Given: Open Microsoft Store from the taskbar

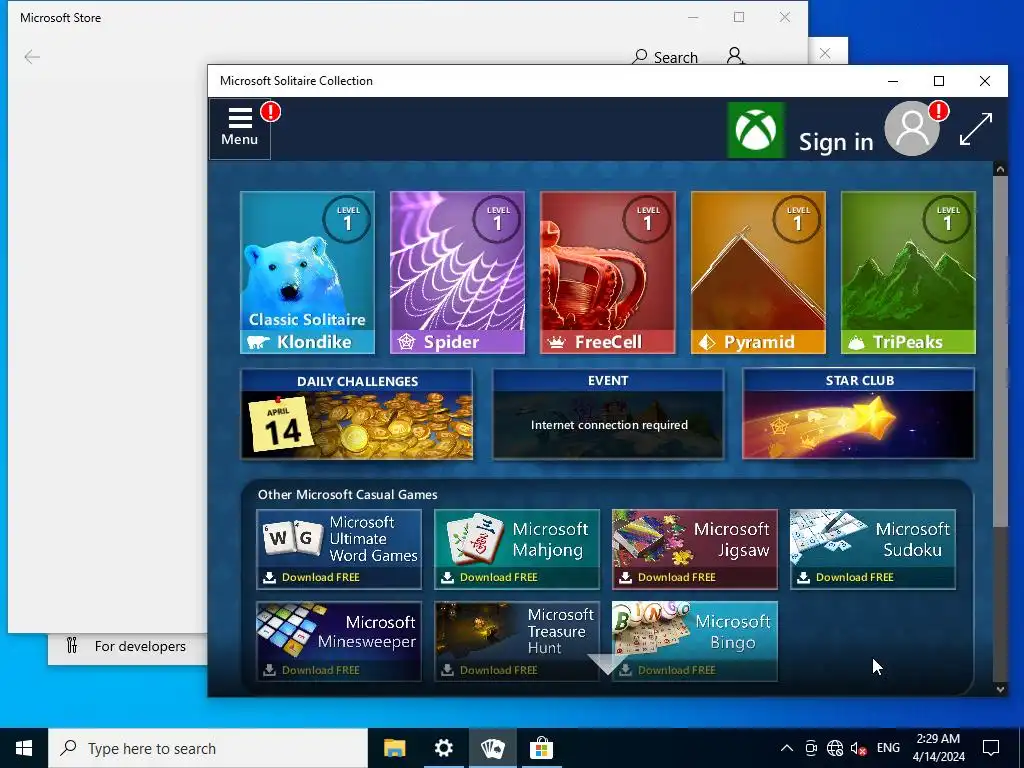Looking at the screenshot, I should (x=541, y=748).
